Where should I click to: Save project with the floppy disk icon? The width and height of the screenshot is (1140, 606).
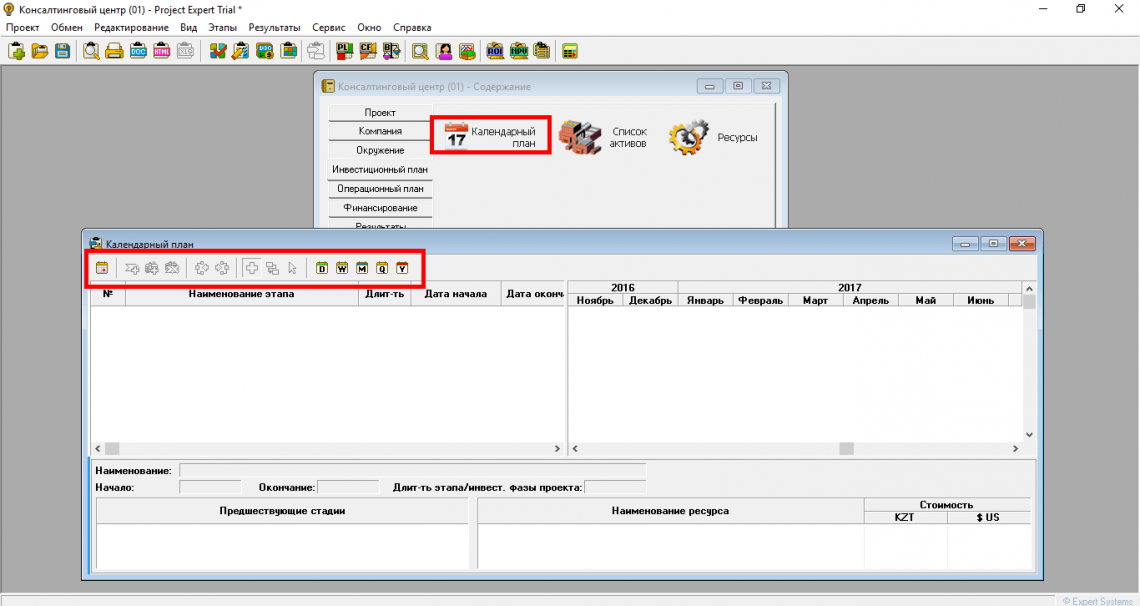(62, 51)
